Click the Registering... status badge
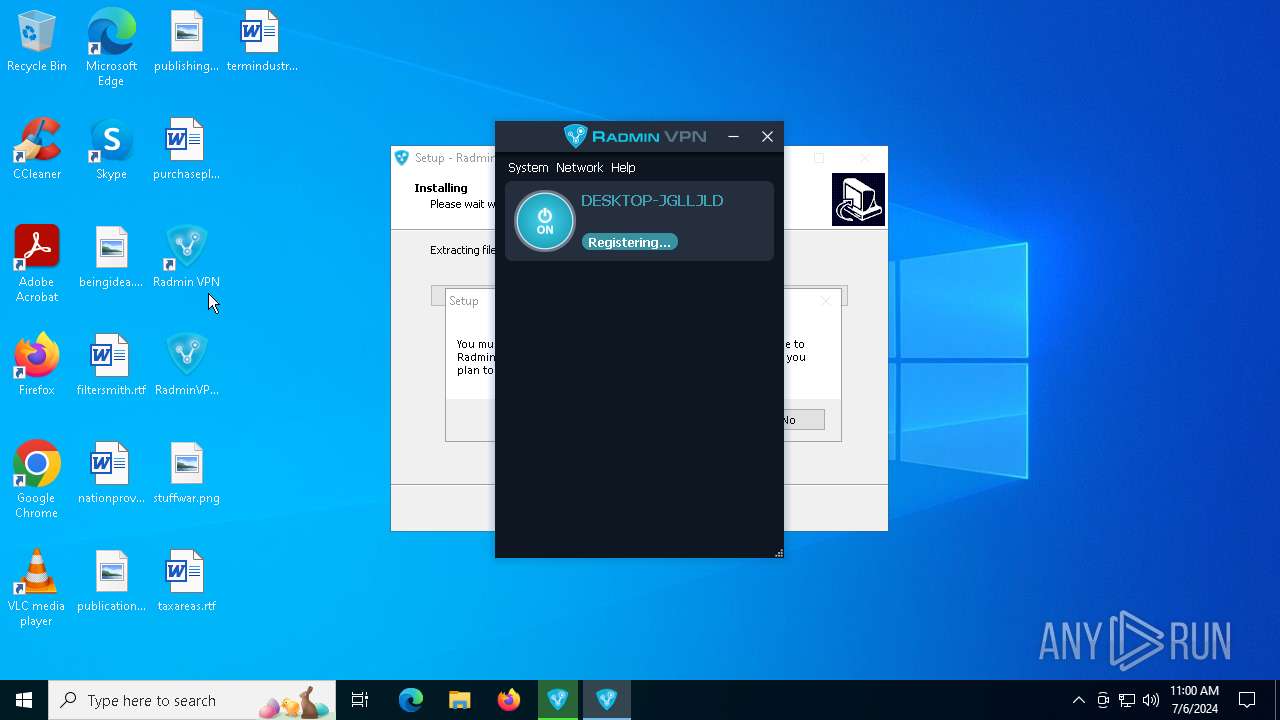The image size is (1280, 720). click(x=630, y=242)
